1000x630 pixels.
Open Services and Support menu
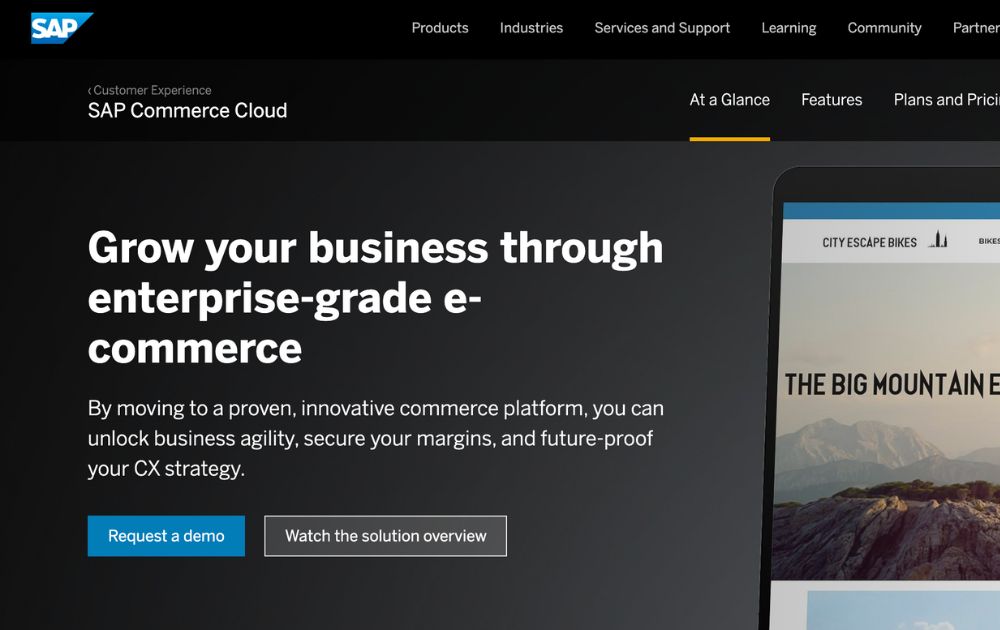coord(662,28)
